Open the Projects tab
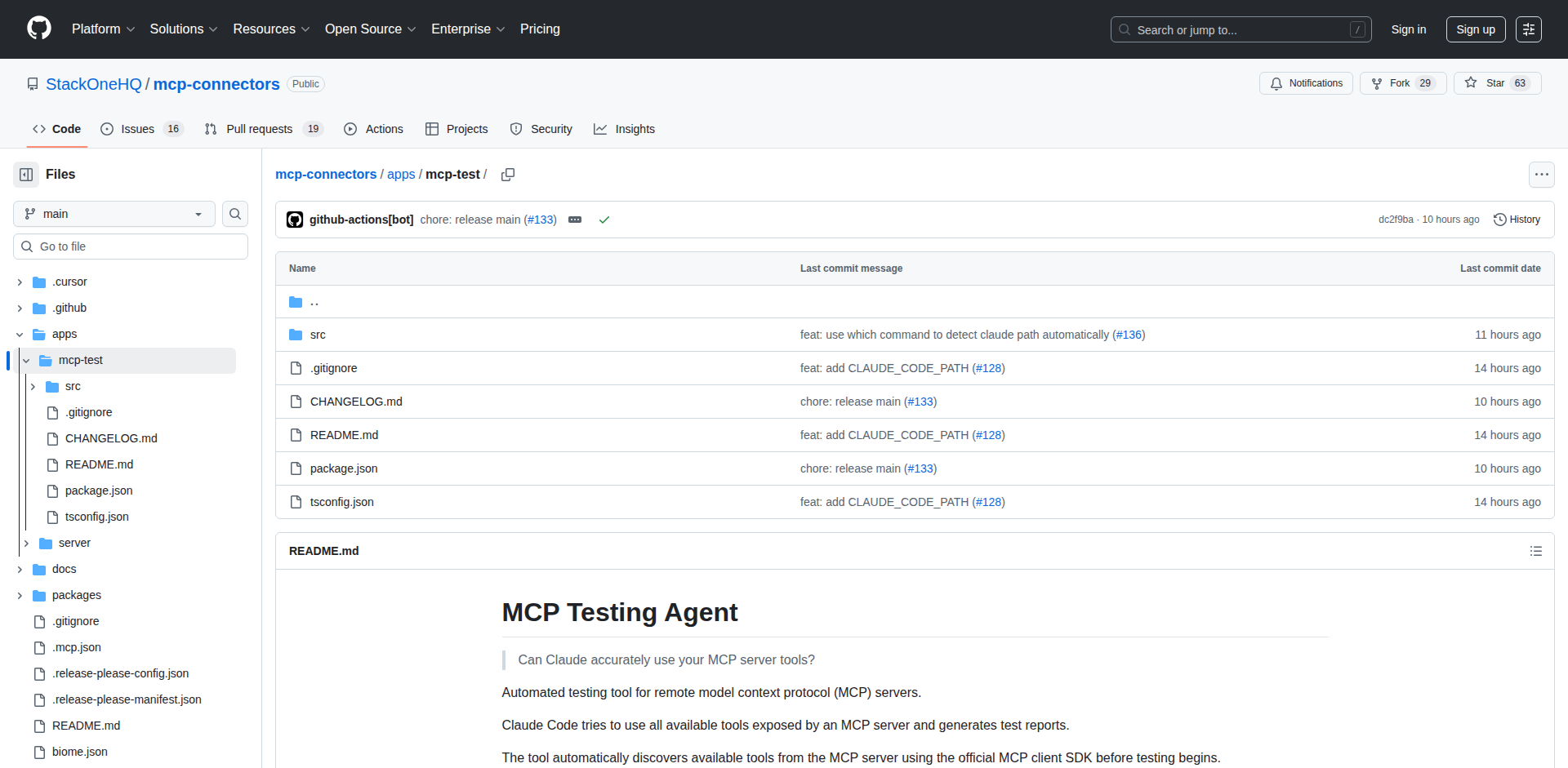Viewport: 1568px width, 768px height. (457, 129)
